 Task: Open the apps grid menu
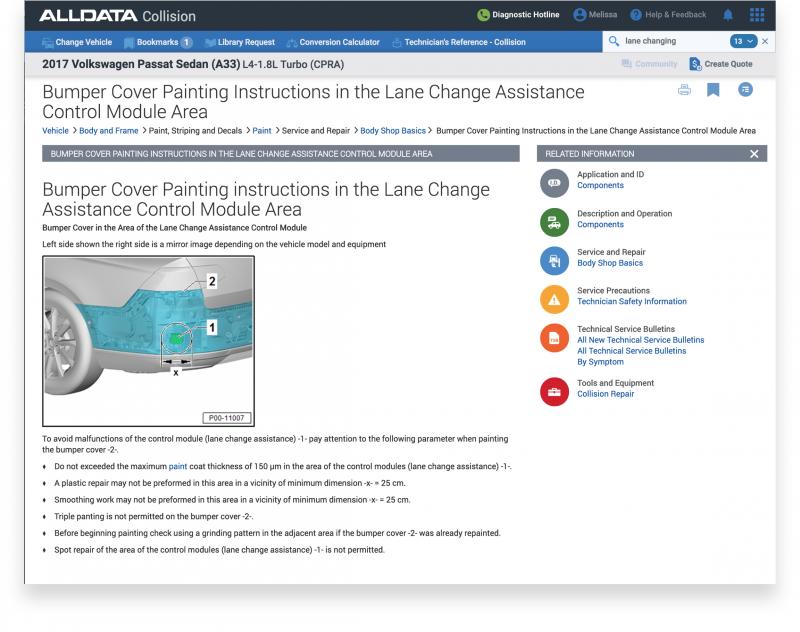click(x=757, y=15)
